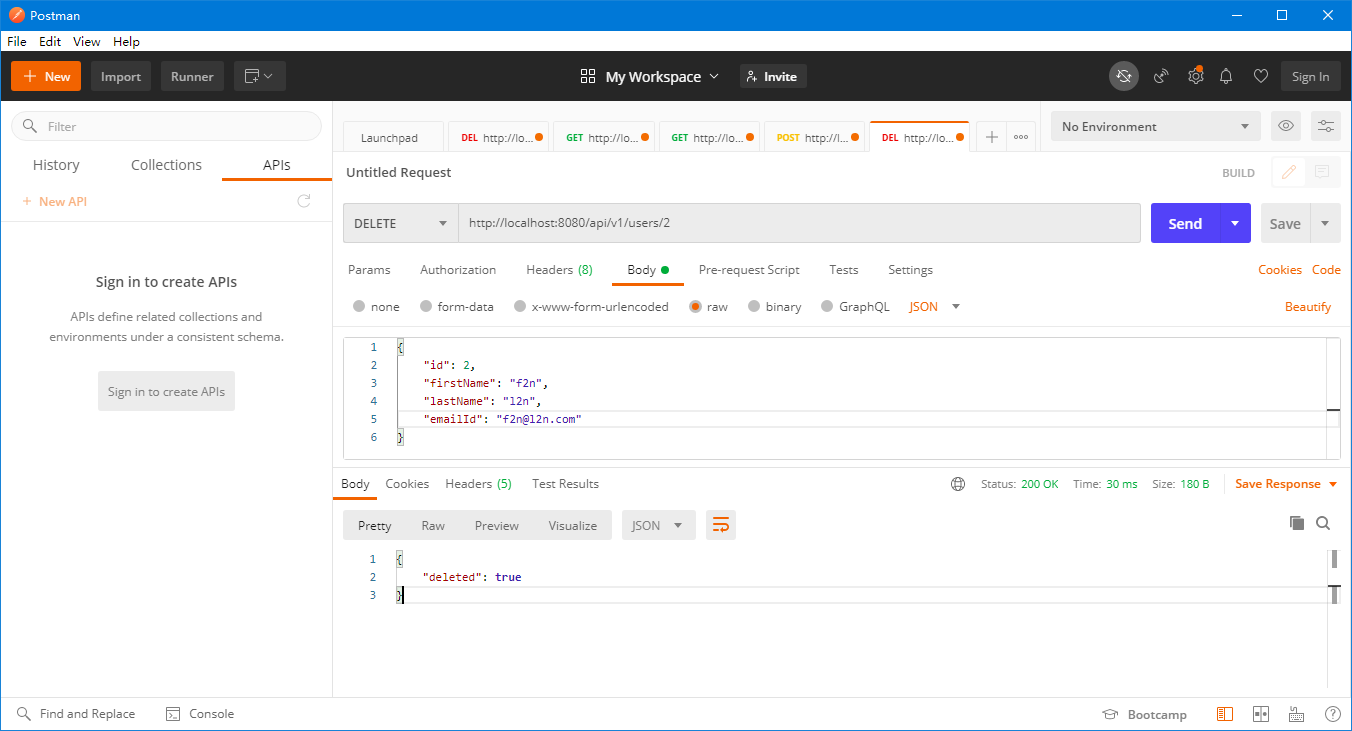Click the network globe icon near Status
Viewport: 1352px width, 731px height.
click(x=958, y=484)
